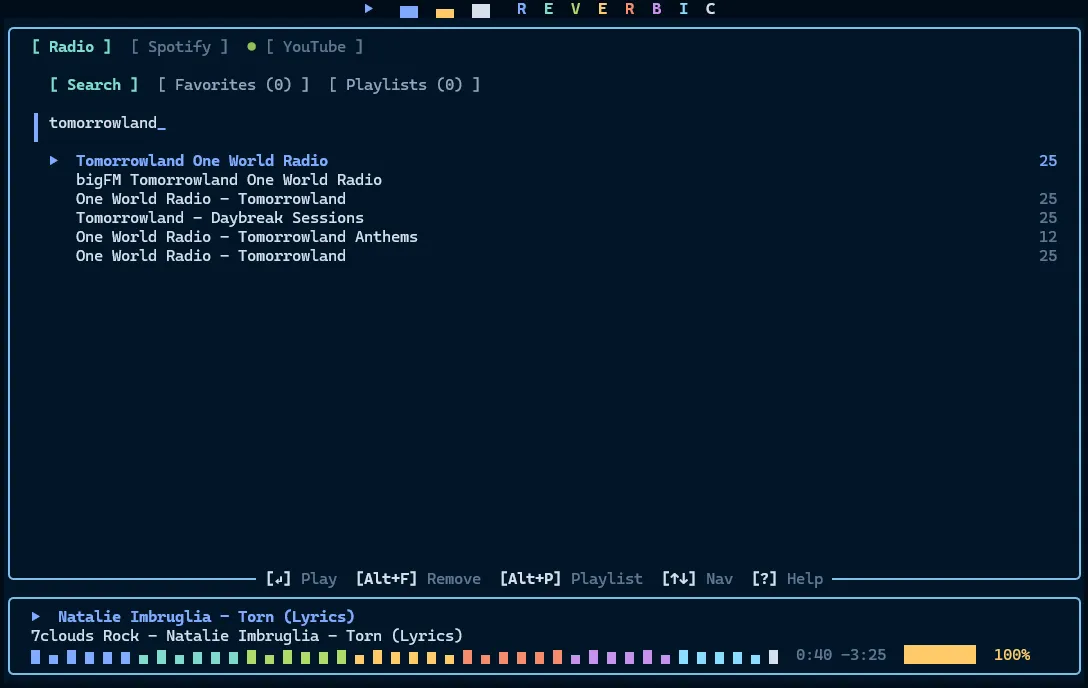Click the 100% volume label
This screenshot has height=688, width=1088.
[x=1012, y=655]
